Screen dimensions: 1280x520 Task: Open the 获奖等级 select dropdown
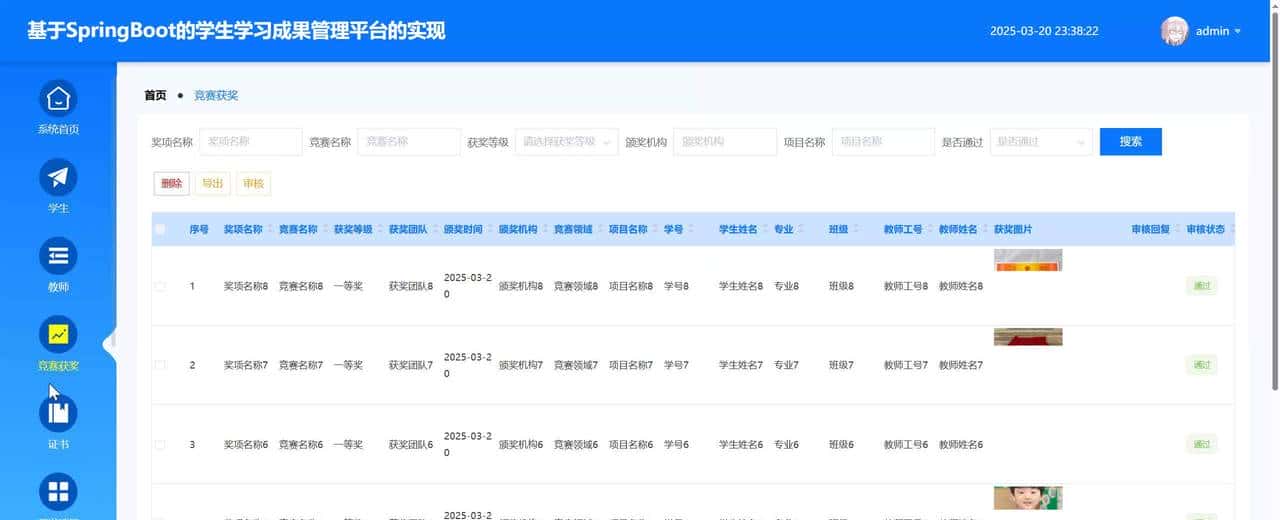pos(567,142)
